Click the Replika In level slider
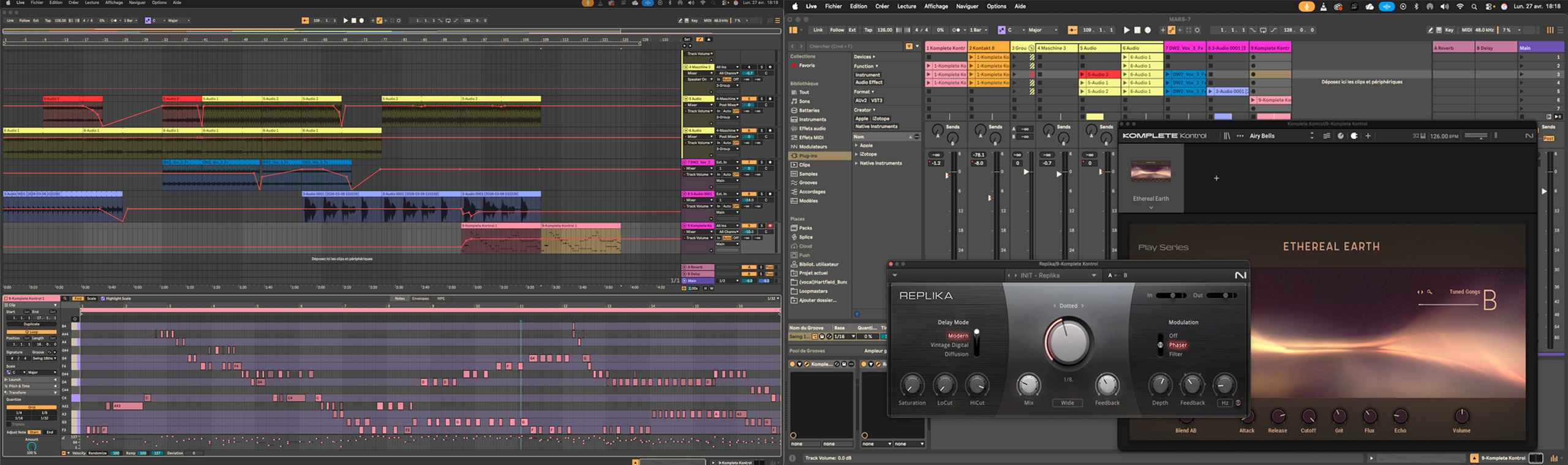Image resolution: width=1568 pixels, height=465 pixels. (x=1170, y=295)
